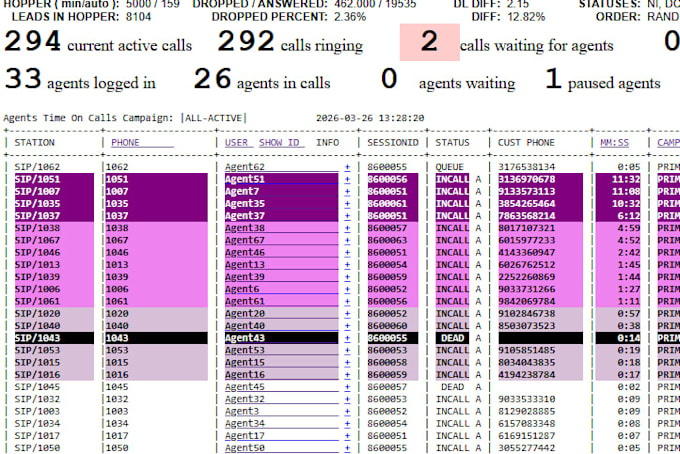
Task: Click the plus info icon for Agent51
Action: point(347,179)
